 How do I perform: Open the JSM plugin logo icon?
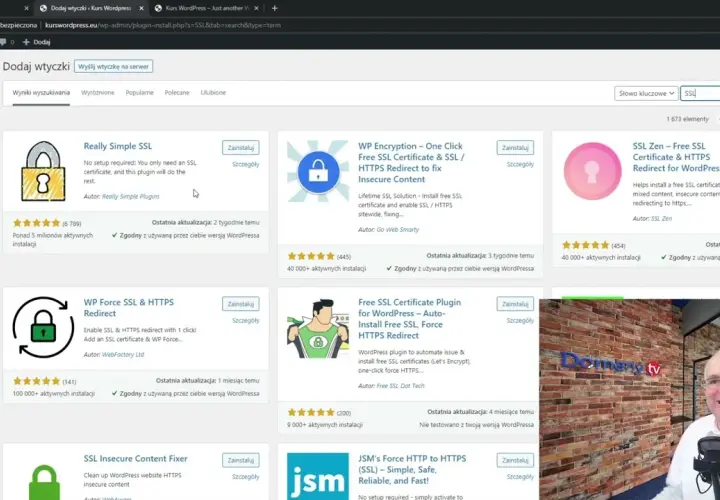click(x=318, y=477)
